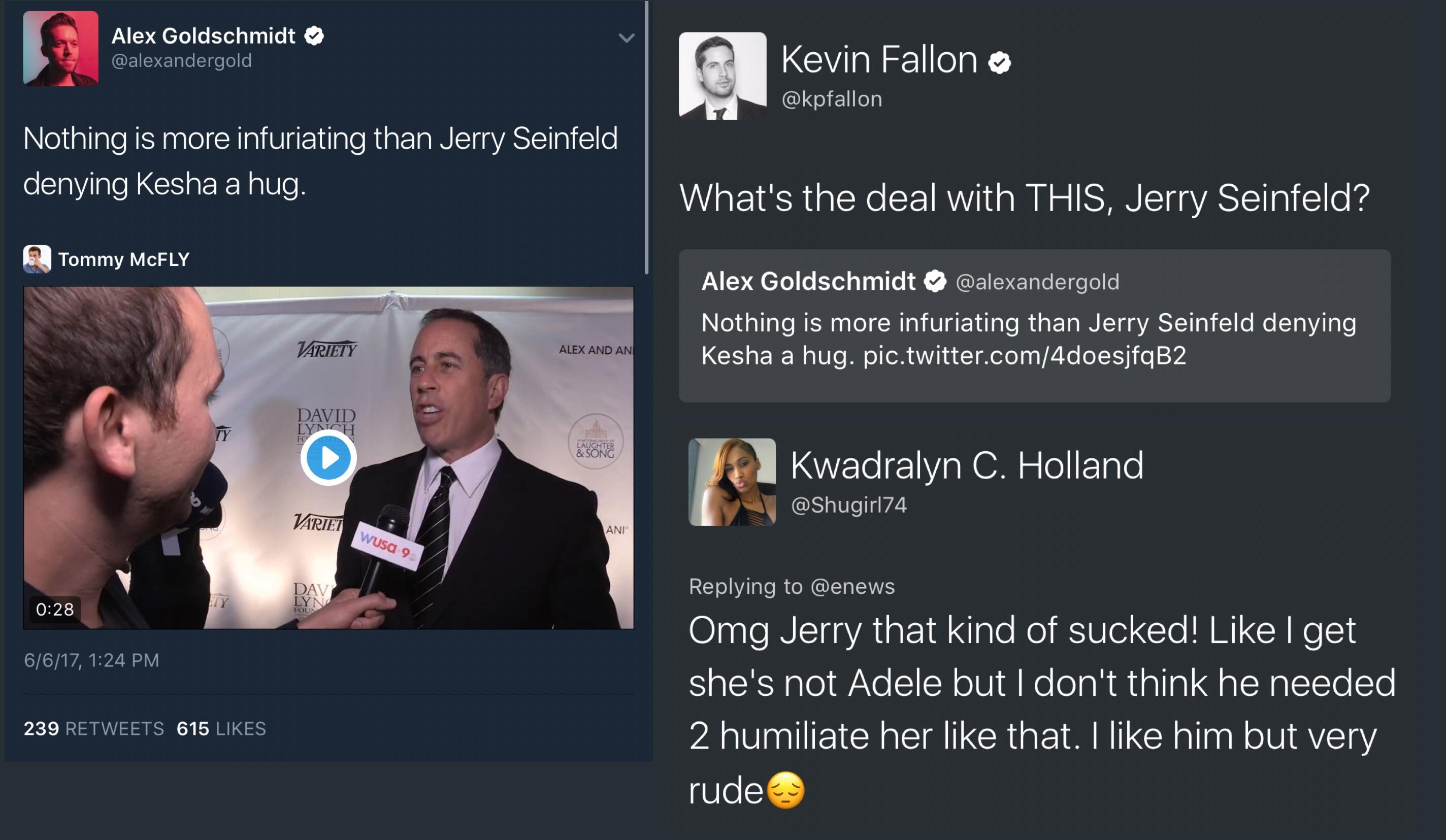Click the 0:28 video duration label
The width and height of the screenshot is (1446, 840).
click(55, 610)
